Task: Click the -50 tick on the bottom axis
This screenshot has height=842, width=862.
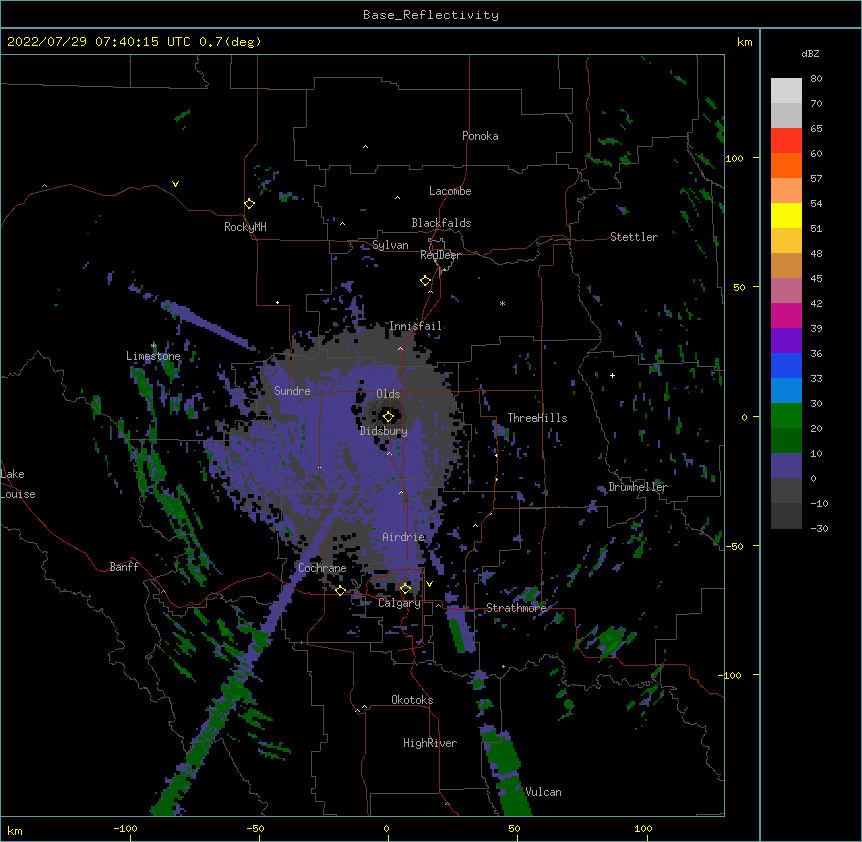Action: (x=255, y=828)
